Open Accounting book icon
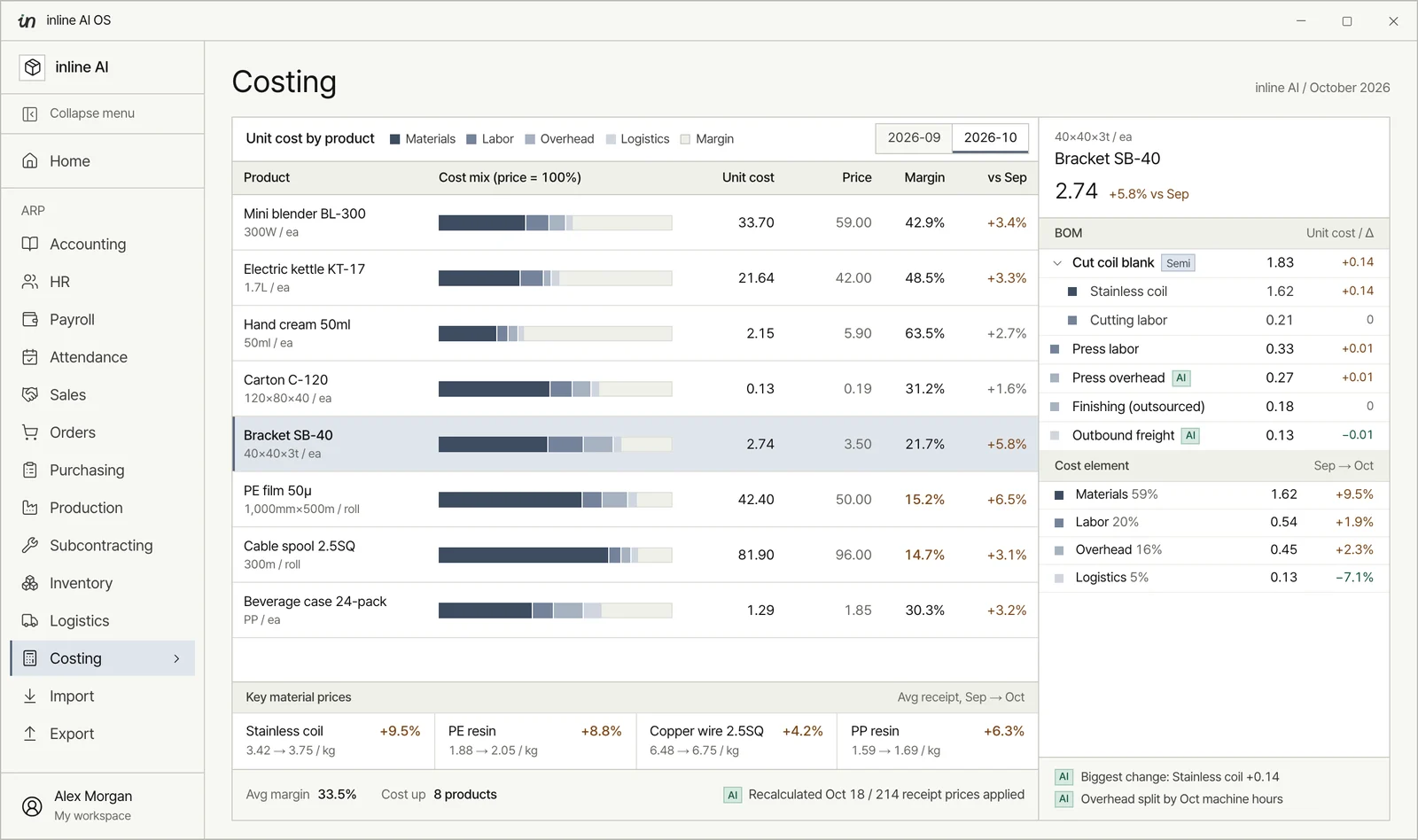This screenshot has width=1418, height=840. tap(30, 244)
